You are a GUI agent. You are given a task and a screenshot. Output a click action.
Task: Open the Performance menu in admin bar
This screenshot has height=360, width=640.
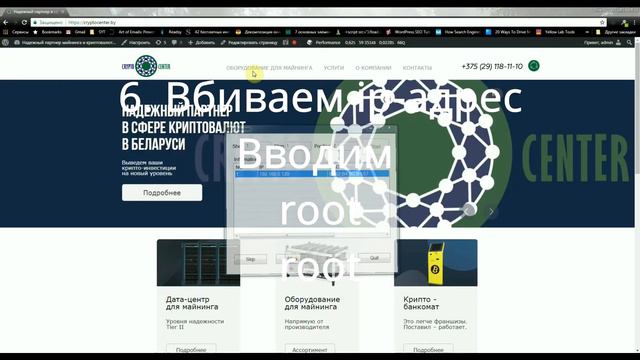(x=324, y=42)
